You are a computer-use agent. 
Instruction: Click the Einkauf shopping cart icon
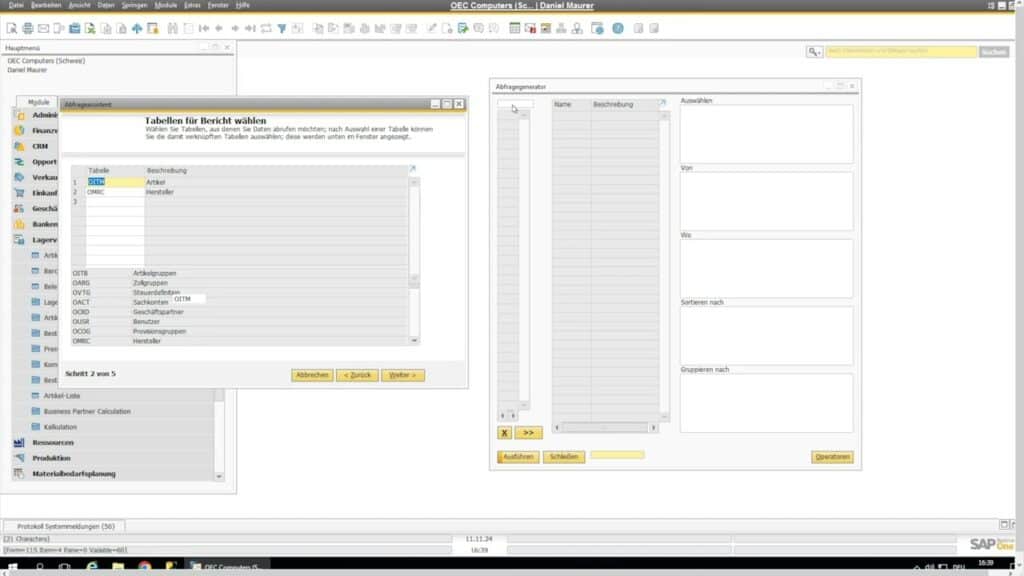point(19,193)
